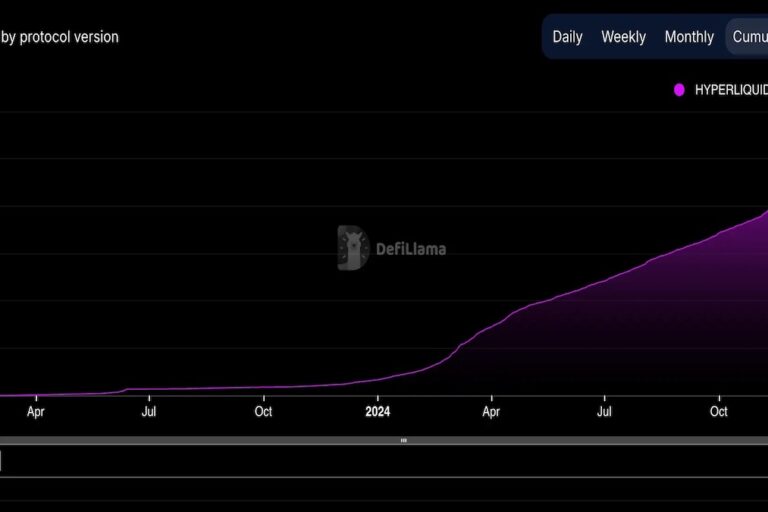Viewport: 768px width, 512px height.
Task: Click the purple HYPERLIQUID legend dot
Action: pyautogui.click(x=679, y=90)
